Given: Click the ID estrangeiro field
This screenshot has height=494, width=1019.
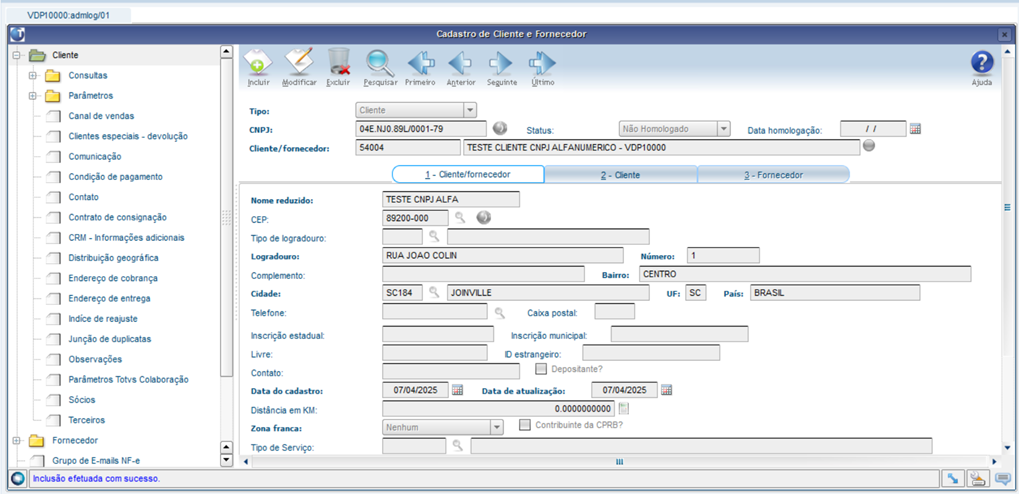Looking at the screenshot, I should click(651, 352).
